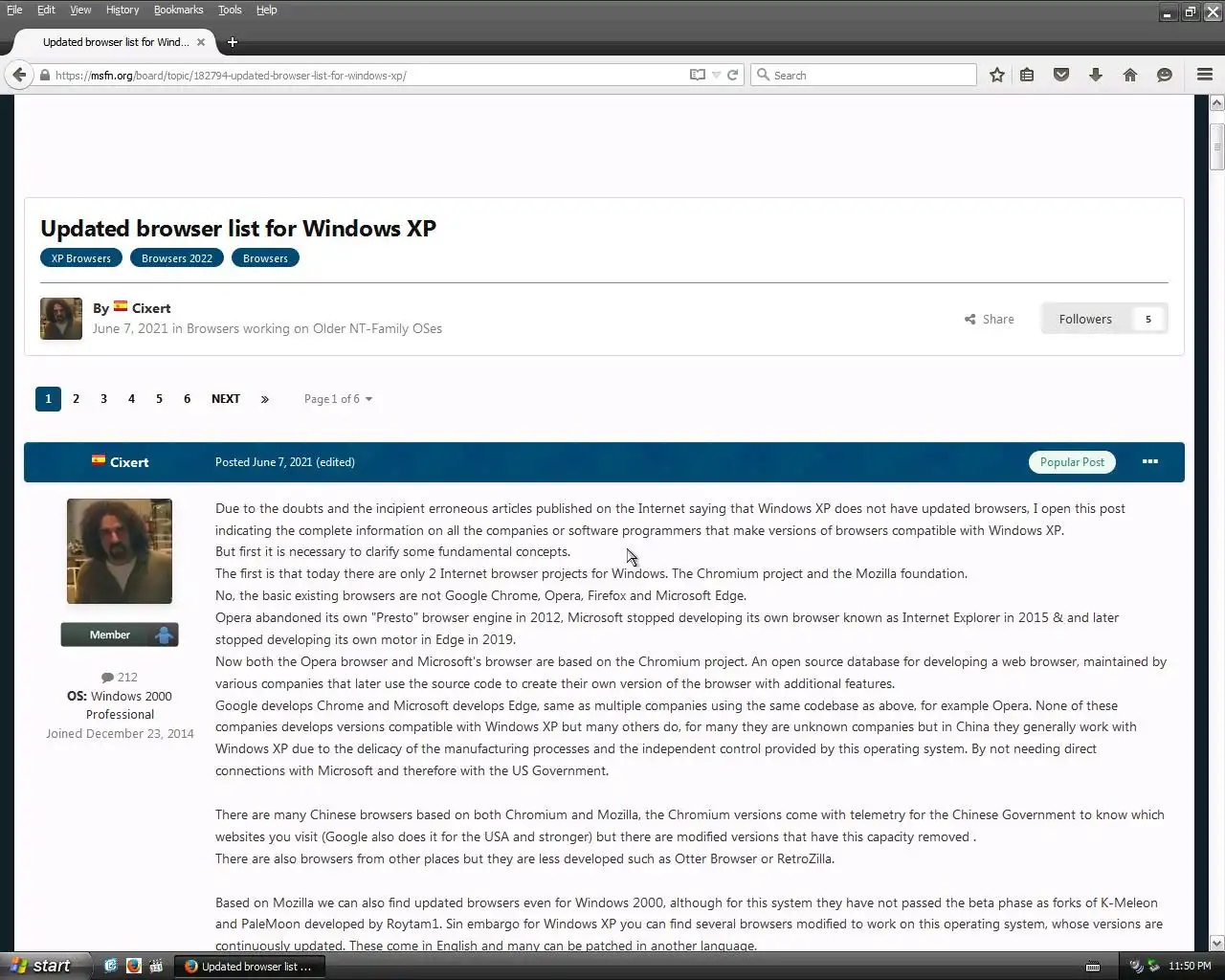Go to page 4 of the topic
This screenshot has width=1225, height=980.
tap(131, 399)
